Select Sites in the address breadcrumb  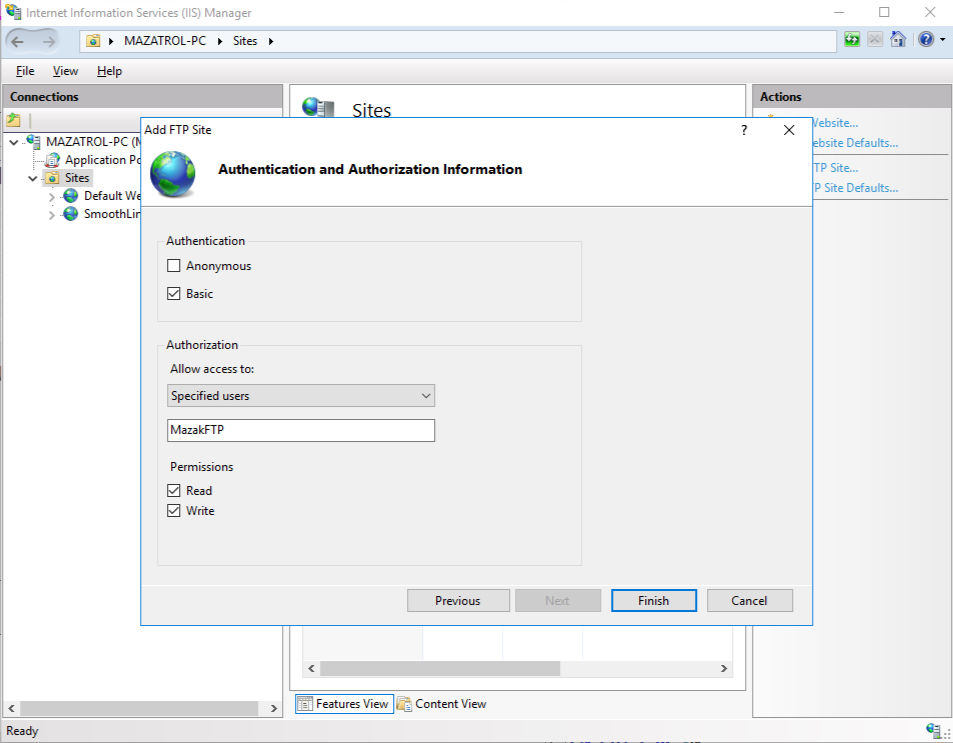[x=245, y=41]
